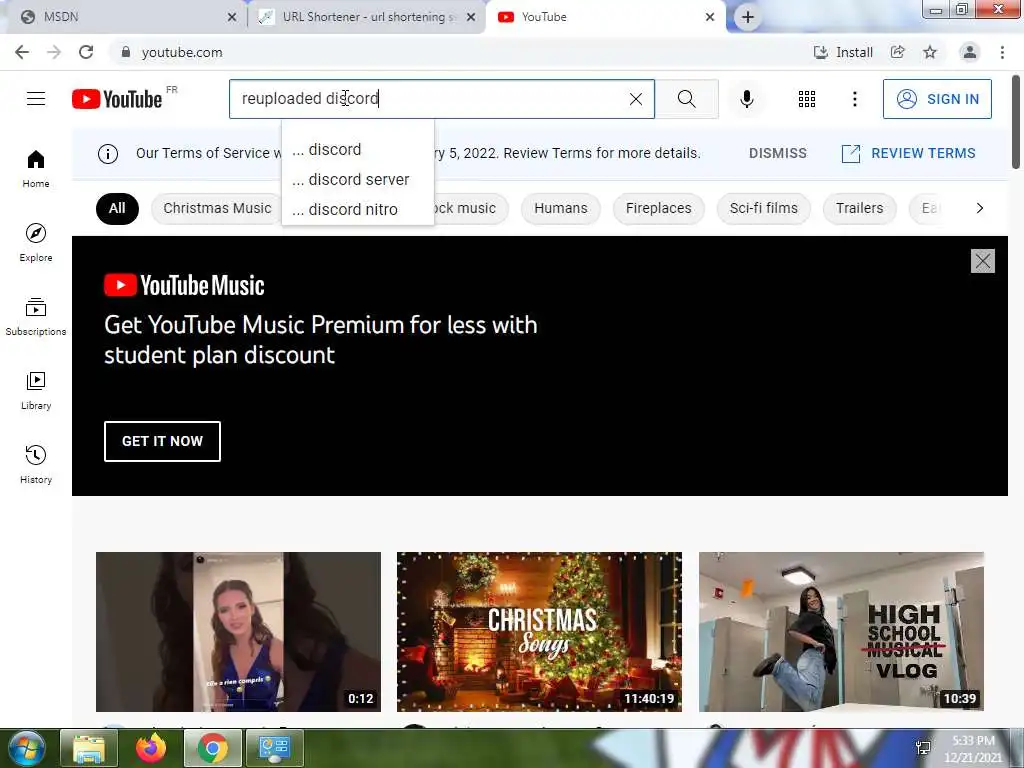
Task: Open the Christmas Songs video thumbnail
Action: tap(539, 632)
